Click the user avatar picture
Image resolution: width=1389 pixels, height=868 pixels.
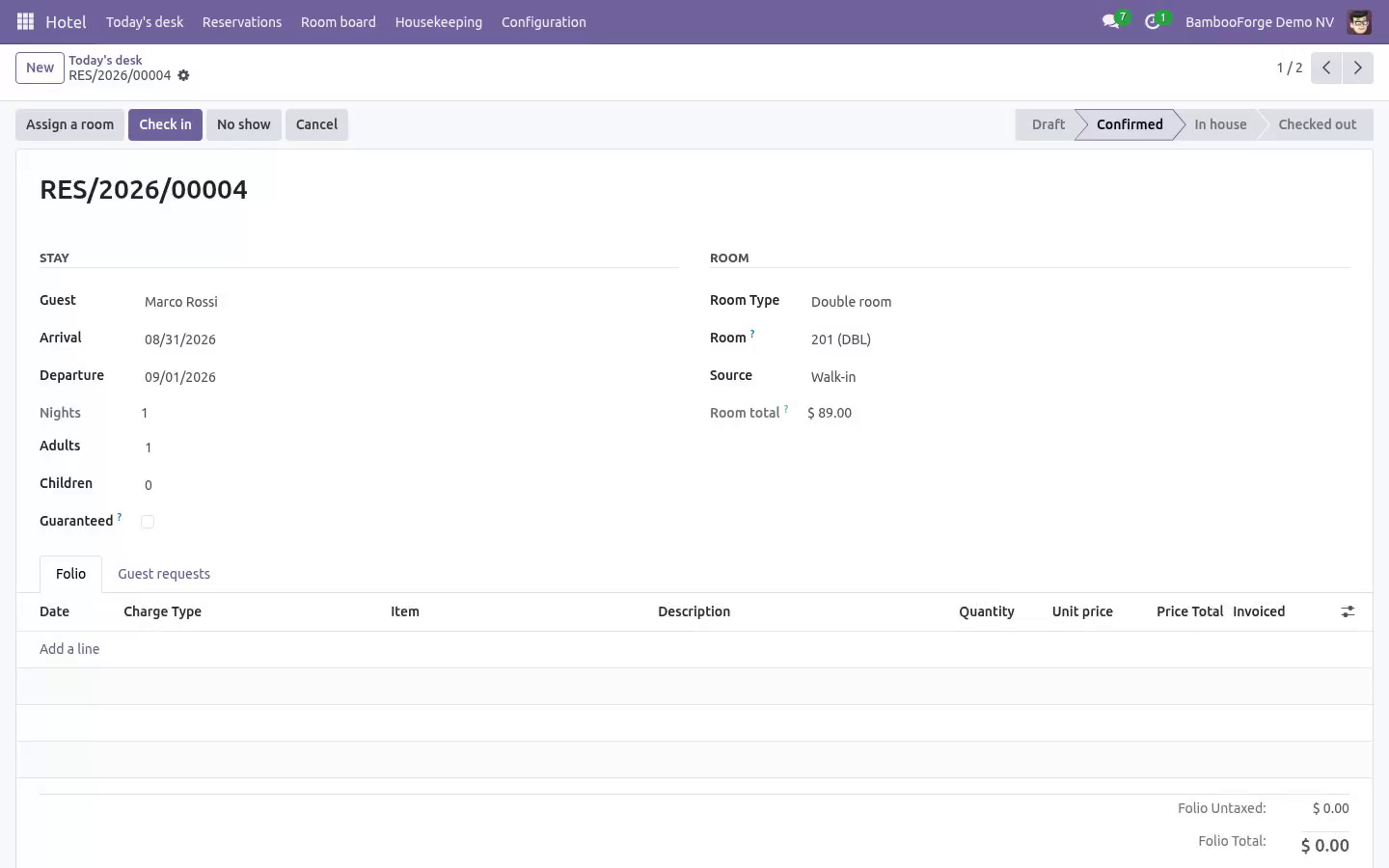click(x=1359, y=22)
